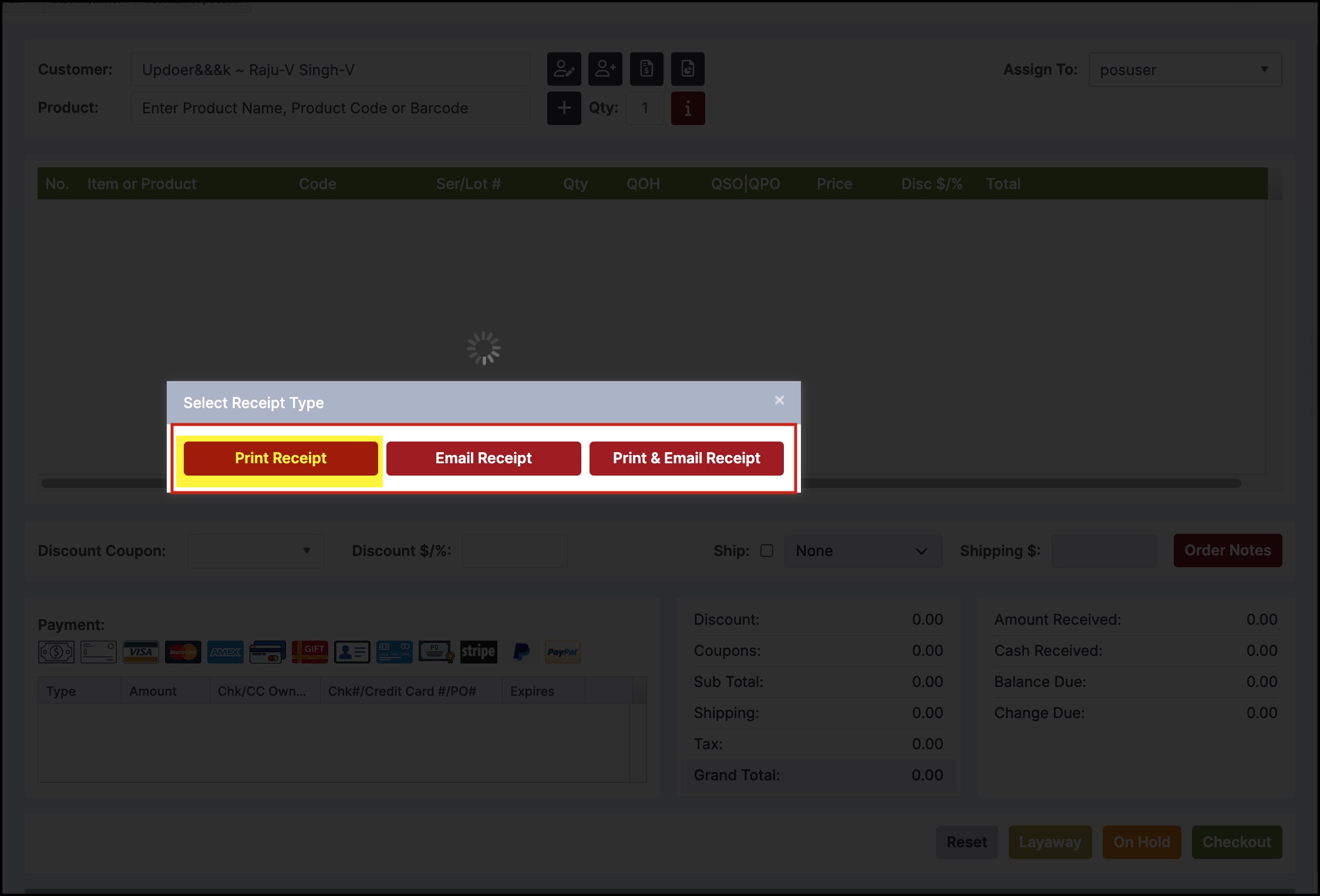Click the Change Due label

(x=1039, y=713)
